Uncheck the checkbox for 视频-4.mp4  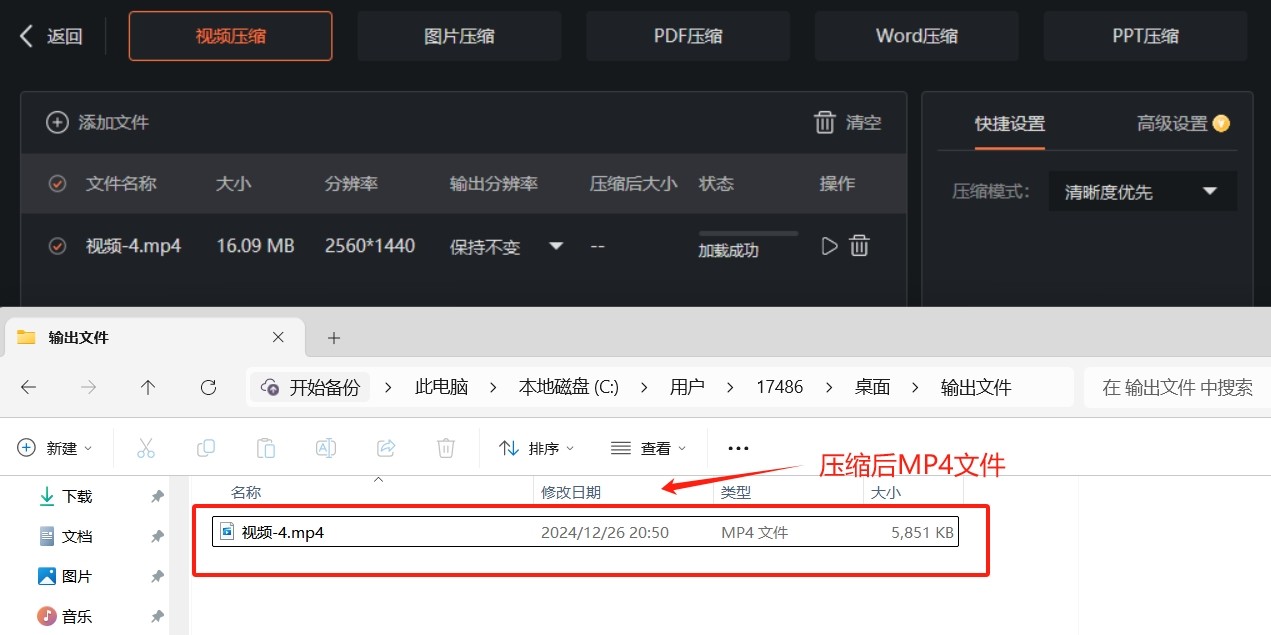coord(58,246)
